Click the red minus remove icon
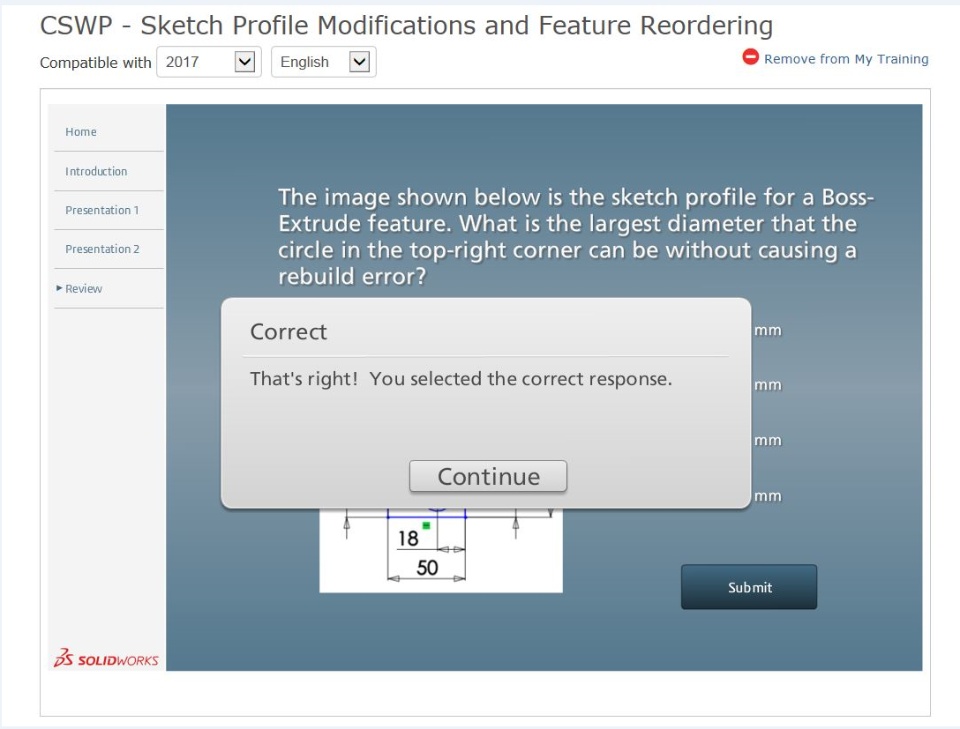This screenshot has height=729, width=960. click(x=750, y=57)
